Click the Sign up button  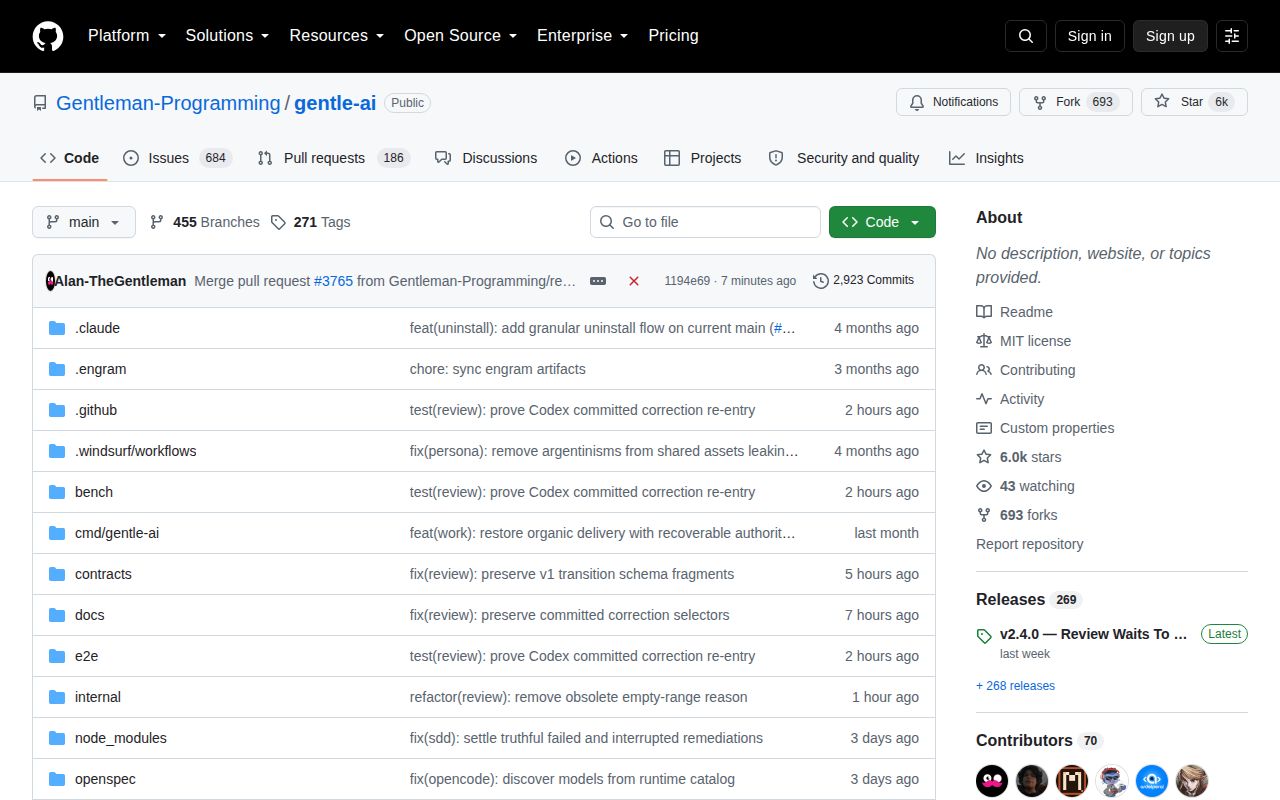1170,36
